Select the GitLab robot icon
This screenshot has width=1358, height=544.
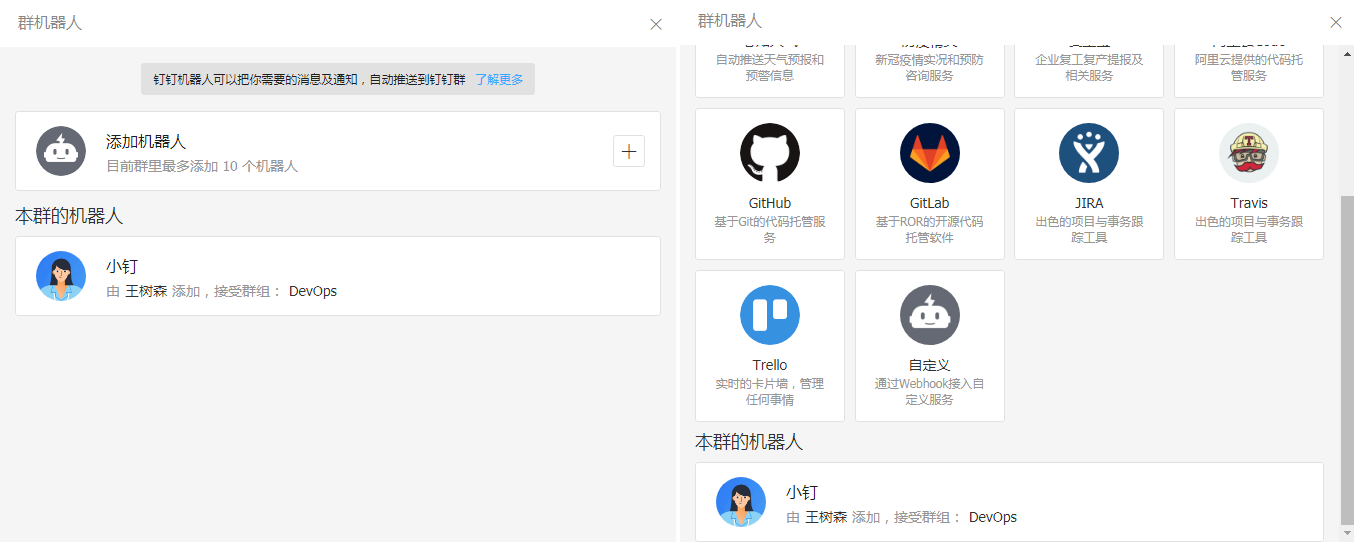point(930,153)
